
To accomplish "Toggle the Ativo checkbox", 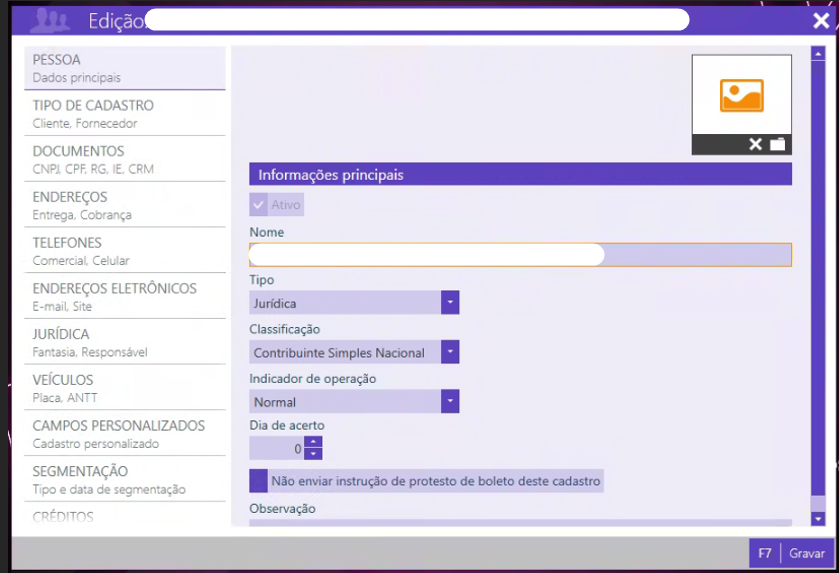I will click(259, 205).
